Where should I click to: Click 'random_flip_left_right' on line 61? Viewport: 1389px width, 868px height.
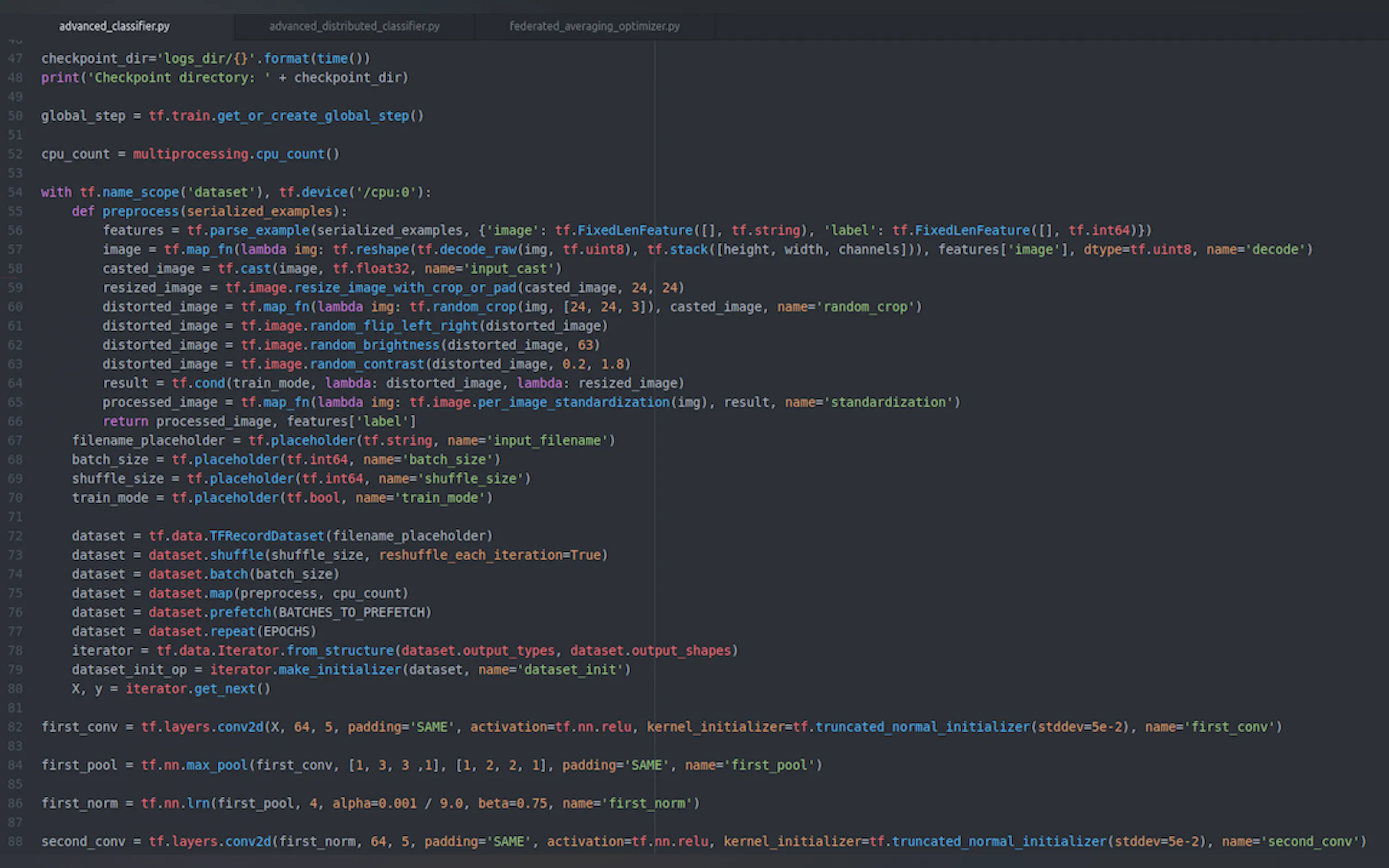394,326
